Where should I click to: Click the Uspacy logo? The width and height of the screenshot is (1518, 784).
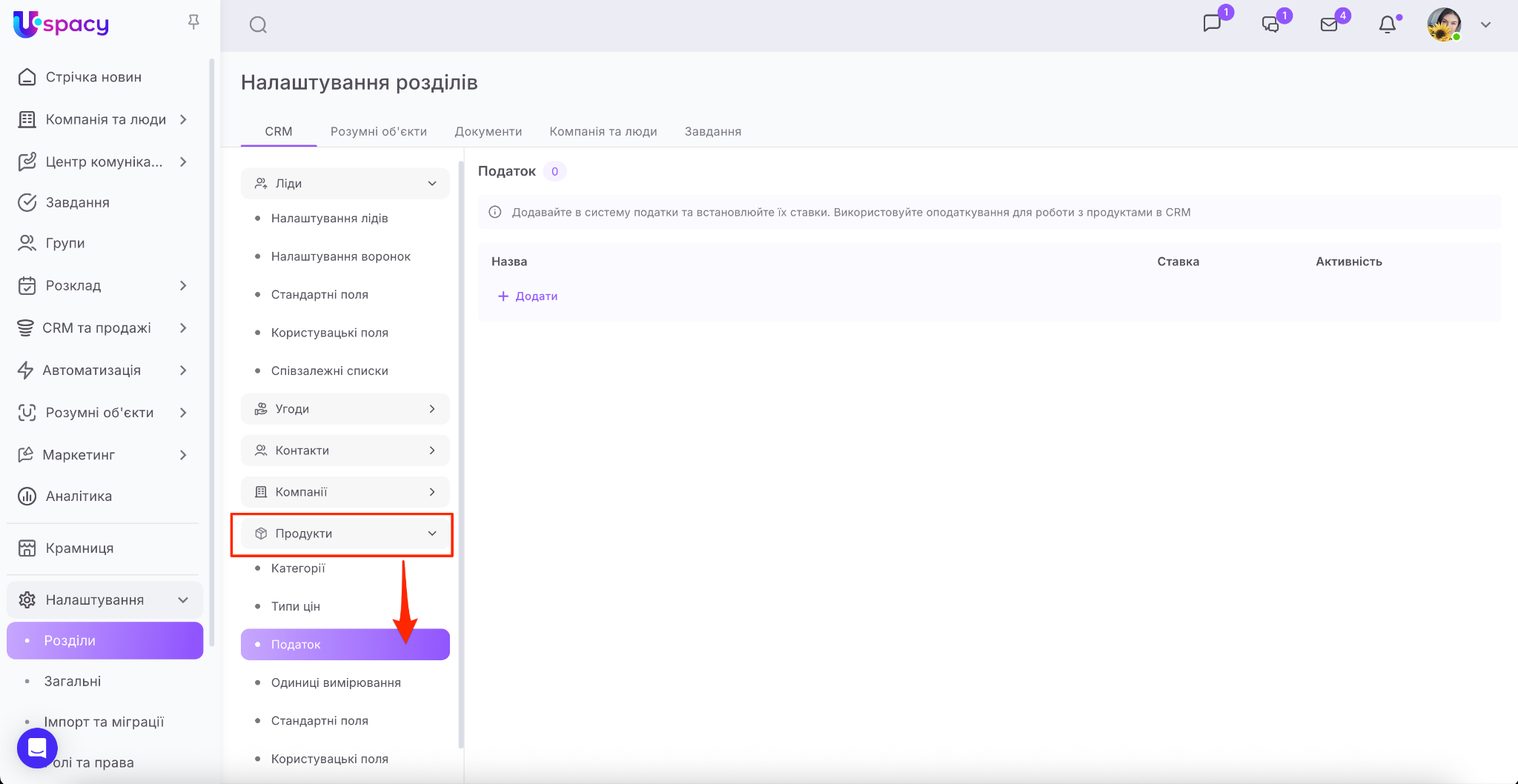click(62, 24)
